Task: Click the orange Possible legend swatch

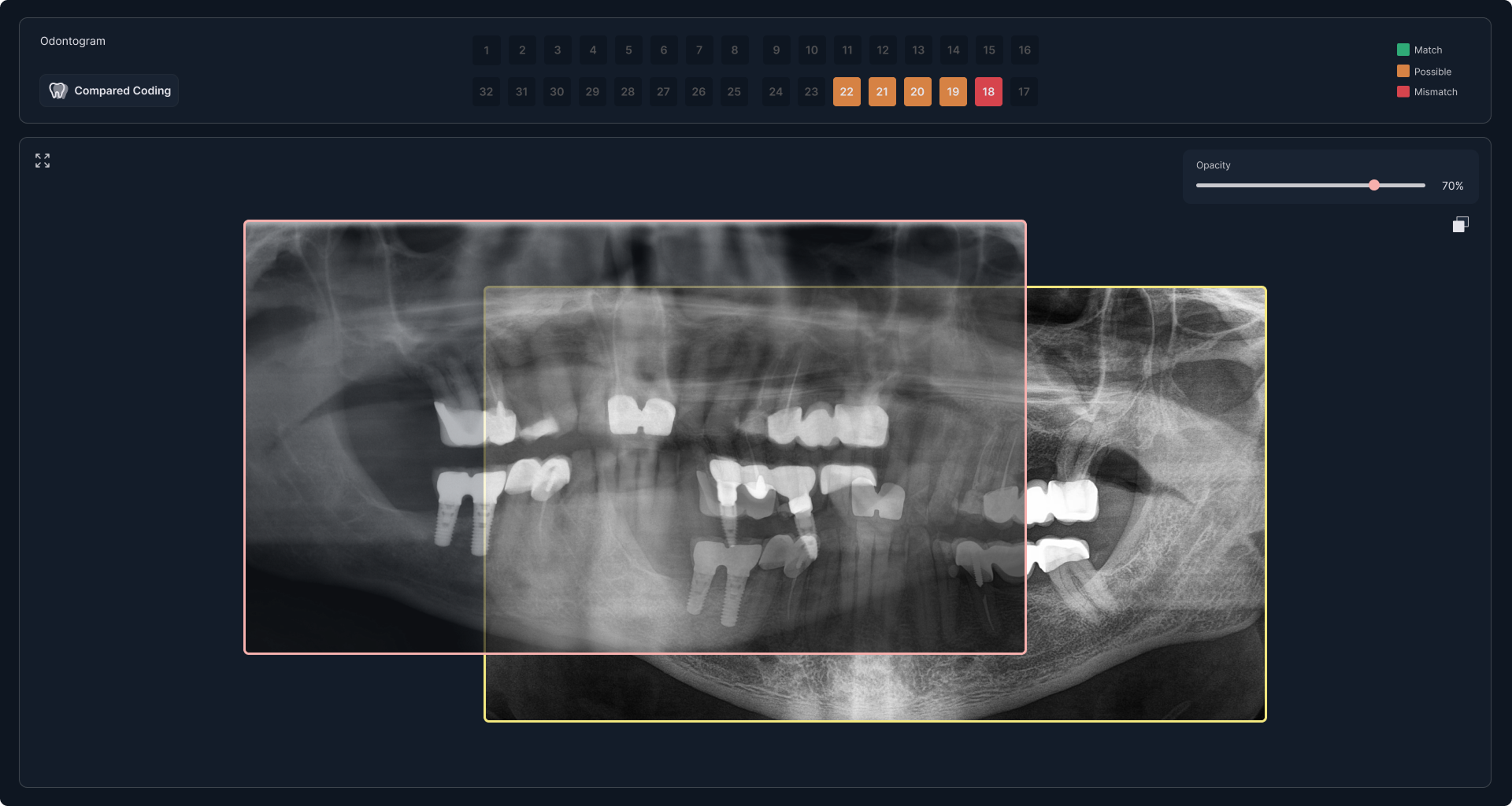Action: pyautogui.click(x=1403, y=71)
